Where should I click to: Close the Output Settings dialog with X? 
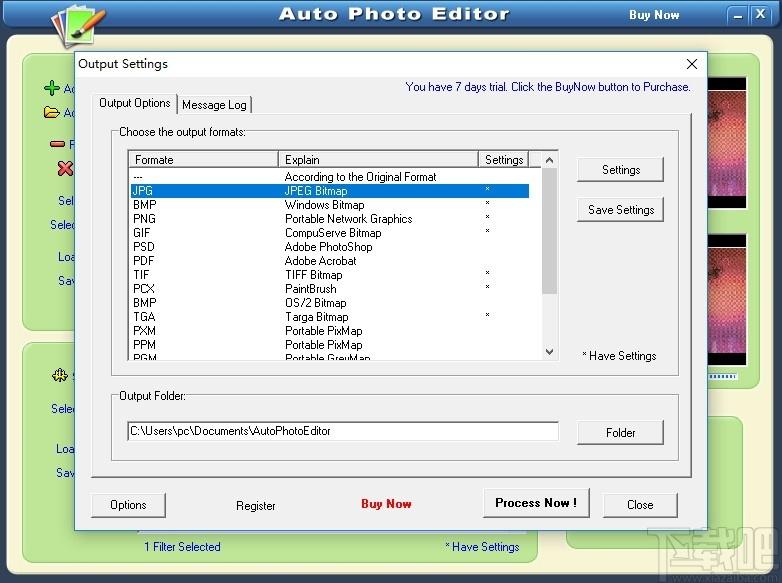[x=692, y=64]
